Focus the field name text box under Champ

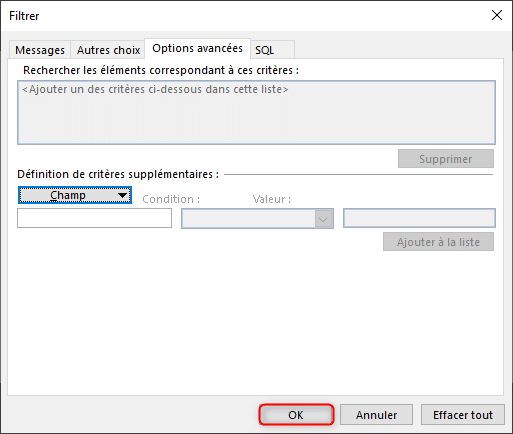(95, 218)
